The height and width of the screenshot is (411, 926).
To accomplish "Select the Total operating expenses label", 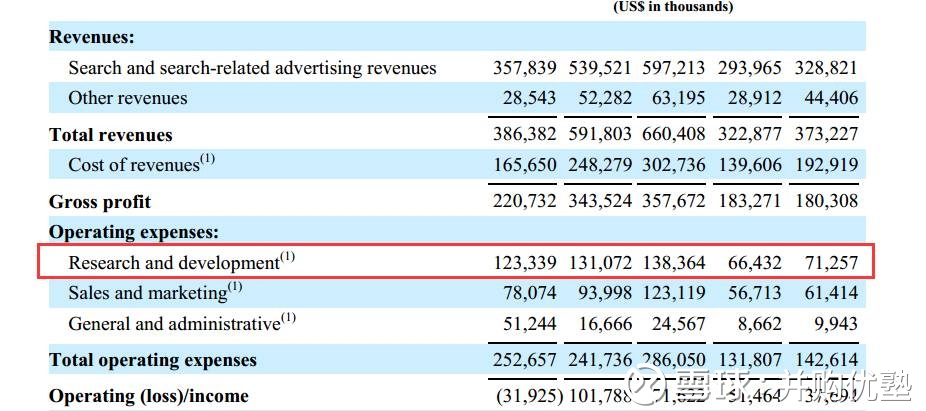I will [153, 360].
